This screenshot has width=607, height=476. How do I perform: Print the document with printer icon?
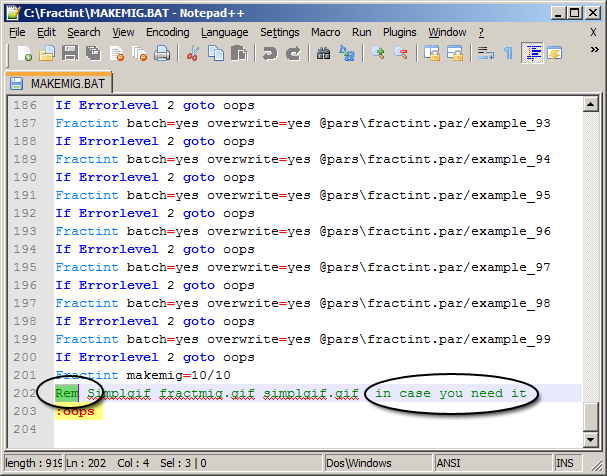(x=162, y=53)
